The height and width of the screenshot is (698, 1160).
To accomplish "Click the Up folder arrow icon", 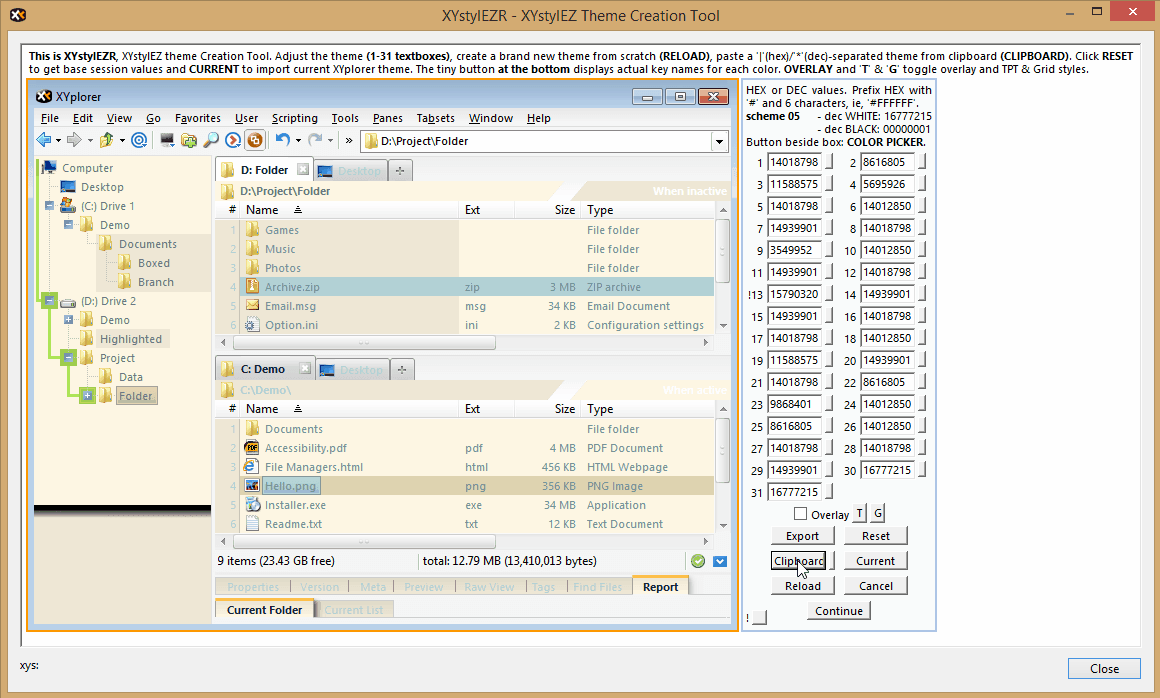I will click(106, 141).
